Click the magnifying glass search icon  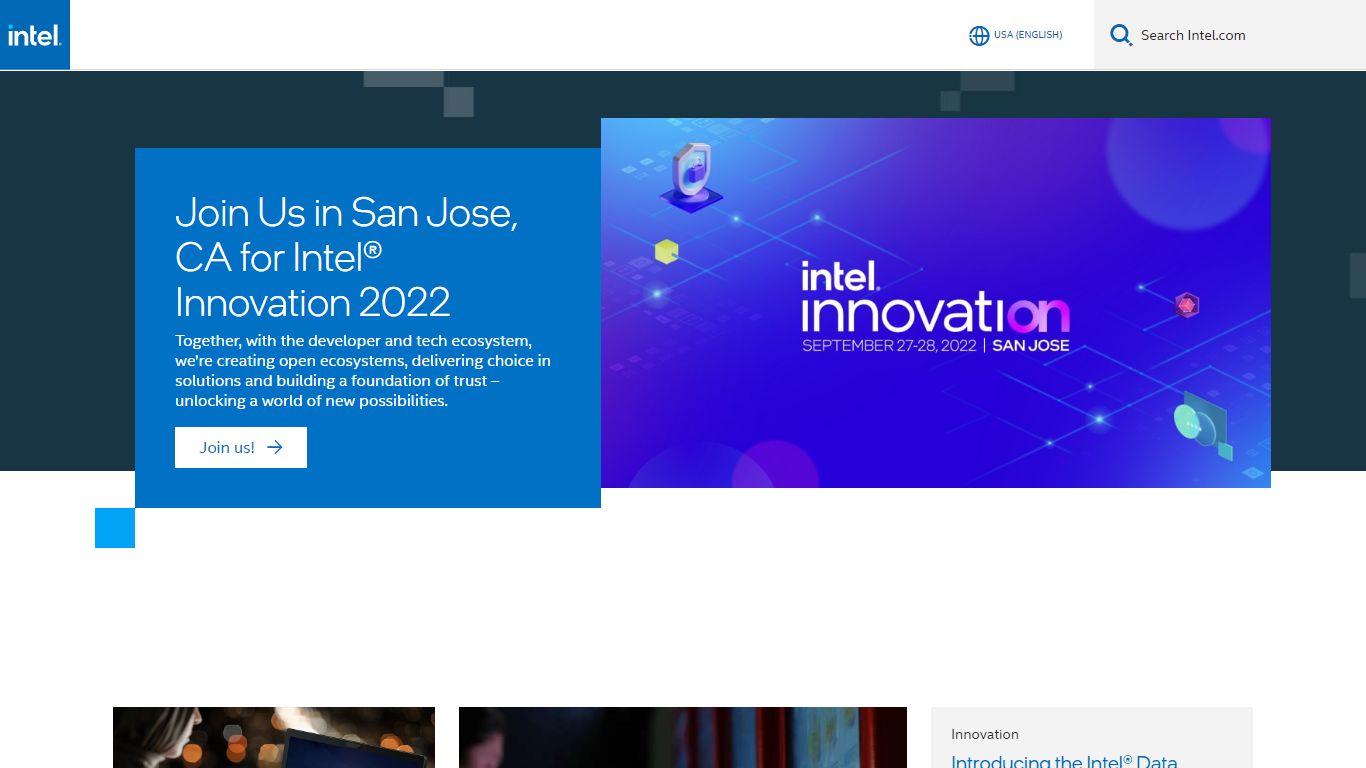(1121, 36)
